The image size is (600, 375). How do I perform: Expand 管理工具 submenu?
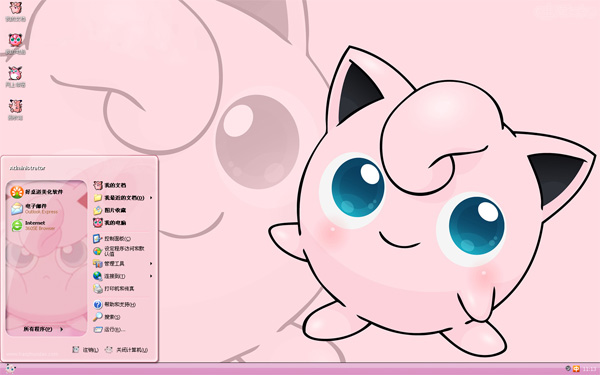point(123,264)
